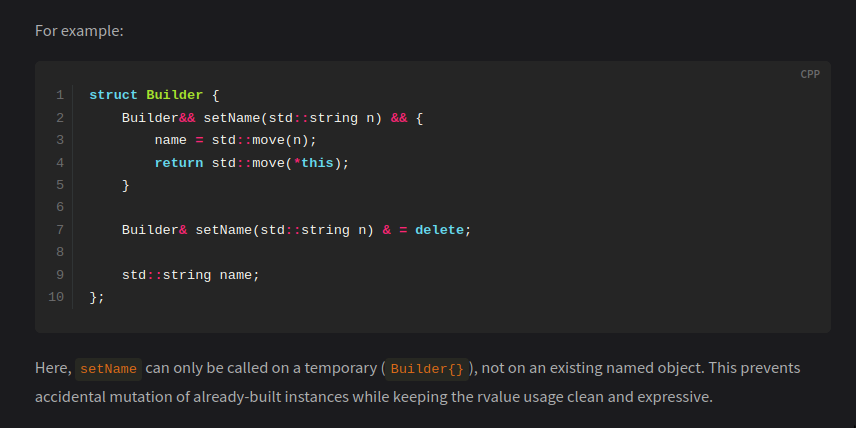Click line number 2 in gutter
Viewport: 856px width, 428px height.
60,118
